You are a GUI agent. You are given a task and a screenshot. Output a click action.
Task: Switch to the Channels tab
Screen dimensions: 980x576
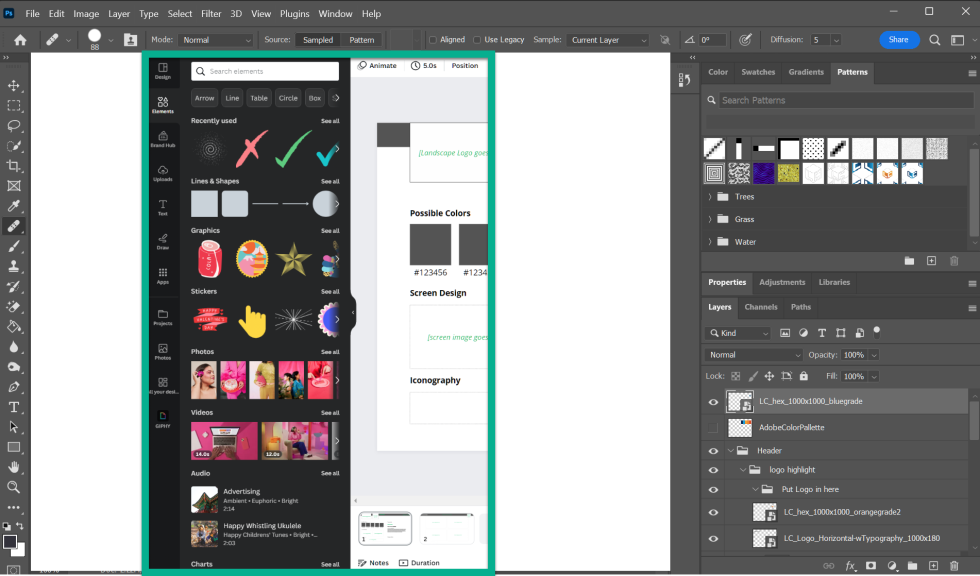pos(761,307)
